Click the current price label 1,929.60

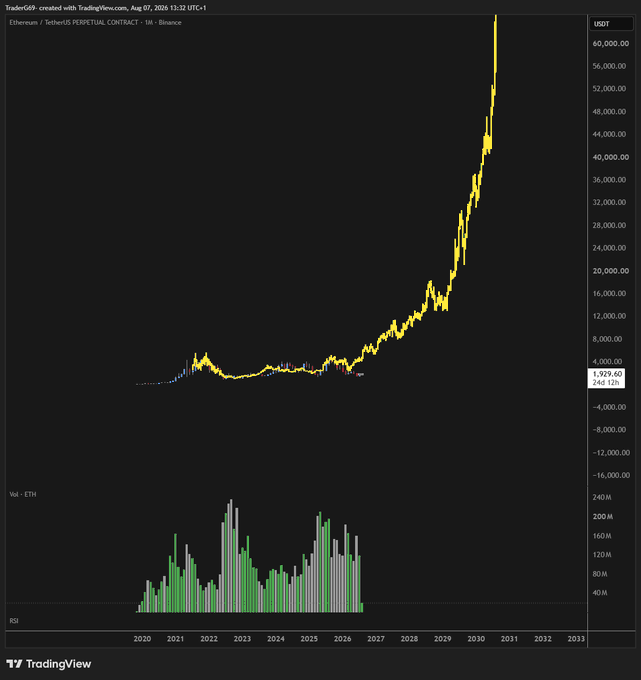pyautogui.click(x=607, y=374)
